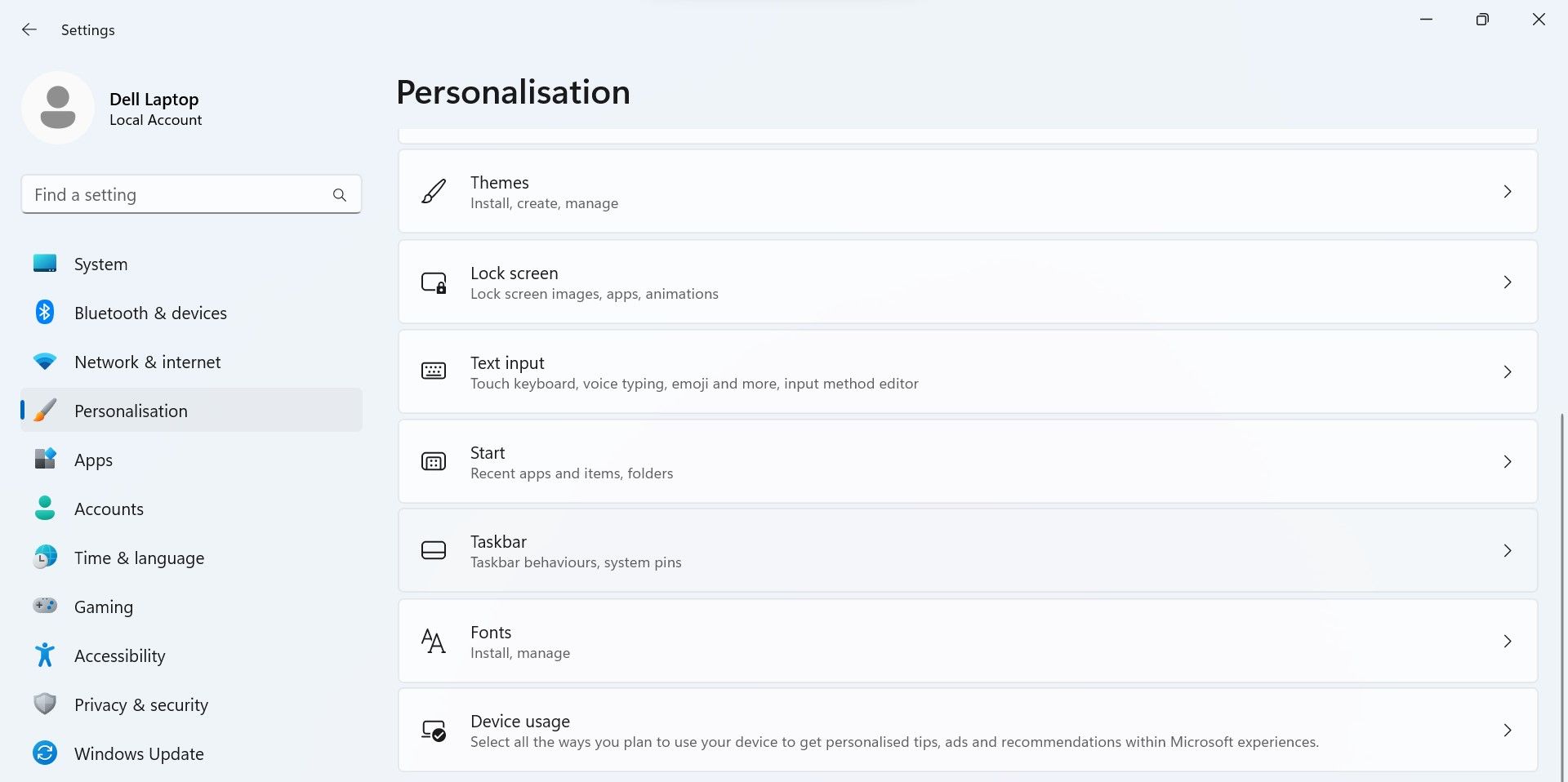Viewport: 1568px width, 782px height.
Task: Click the Device usage icon
Action: (x=434, y=731)
